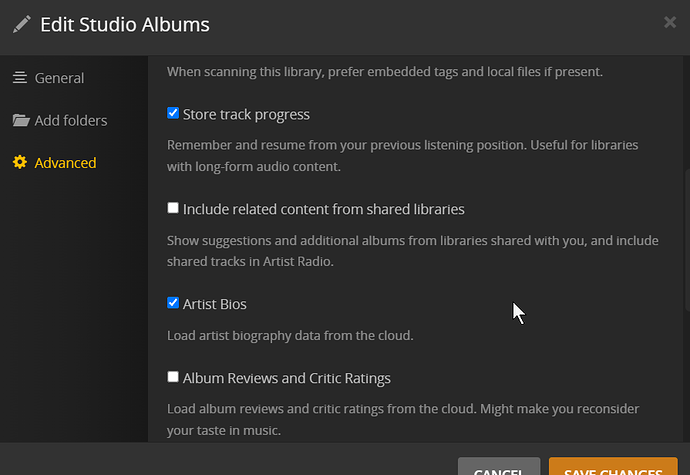
Task: Click the Artist Bios description text
Action: [x=290, y=336]
